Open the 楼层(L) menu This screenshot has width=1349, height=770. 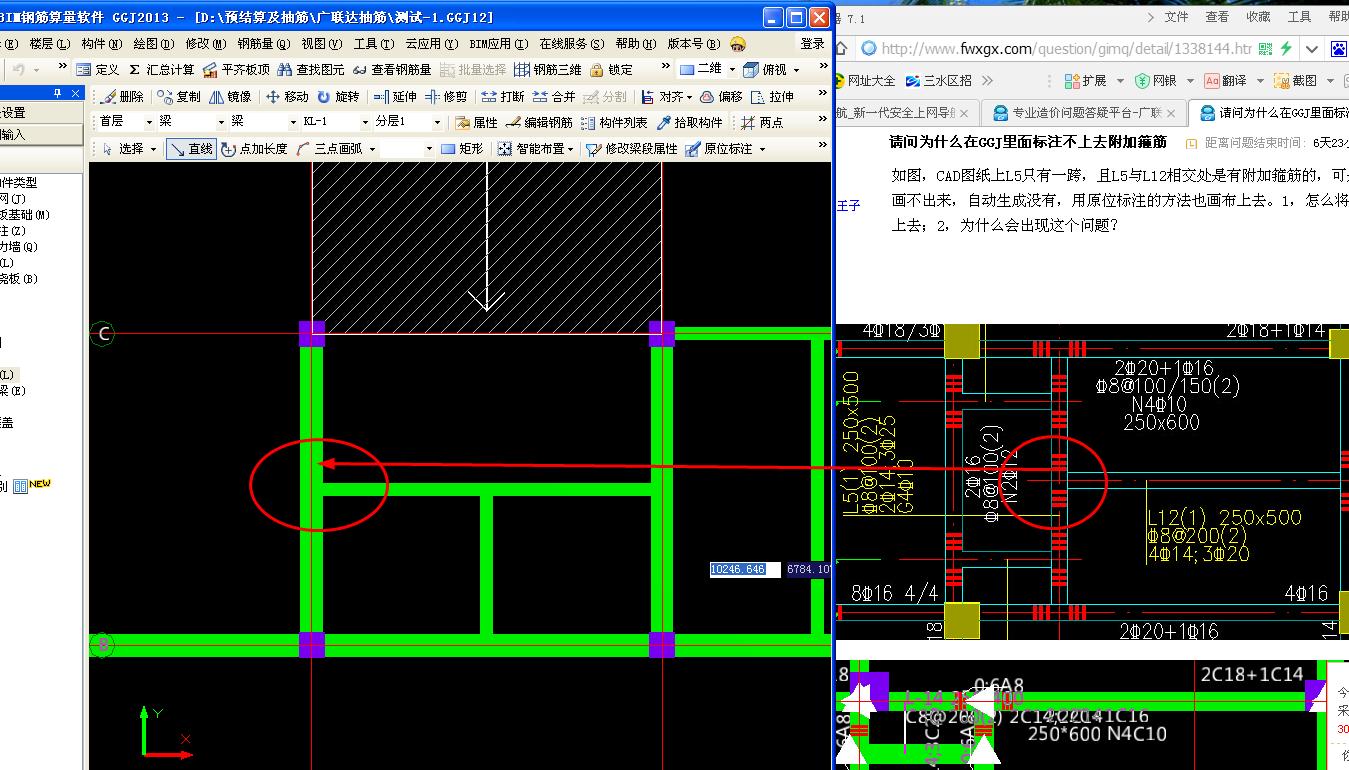coord(50,44)
